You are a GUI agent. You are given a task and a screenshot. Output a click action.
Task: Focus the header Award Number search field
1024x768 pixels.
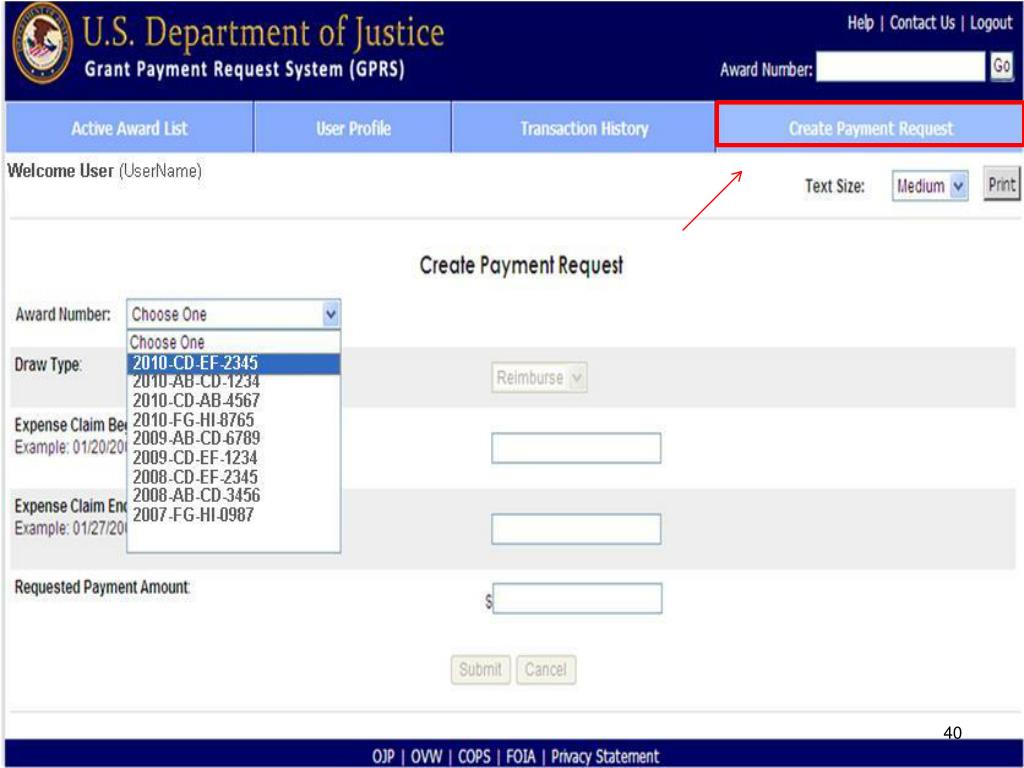pyautogui.click(x=900, y=67)
